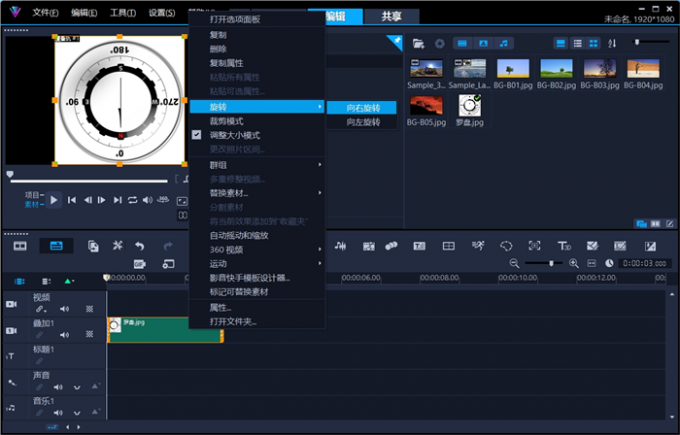The image size is (680, 435).
Task: Mute the 声音 voice track
Action: point(58,387)
